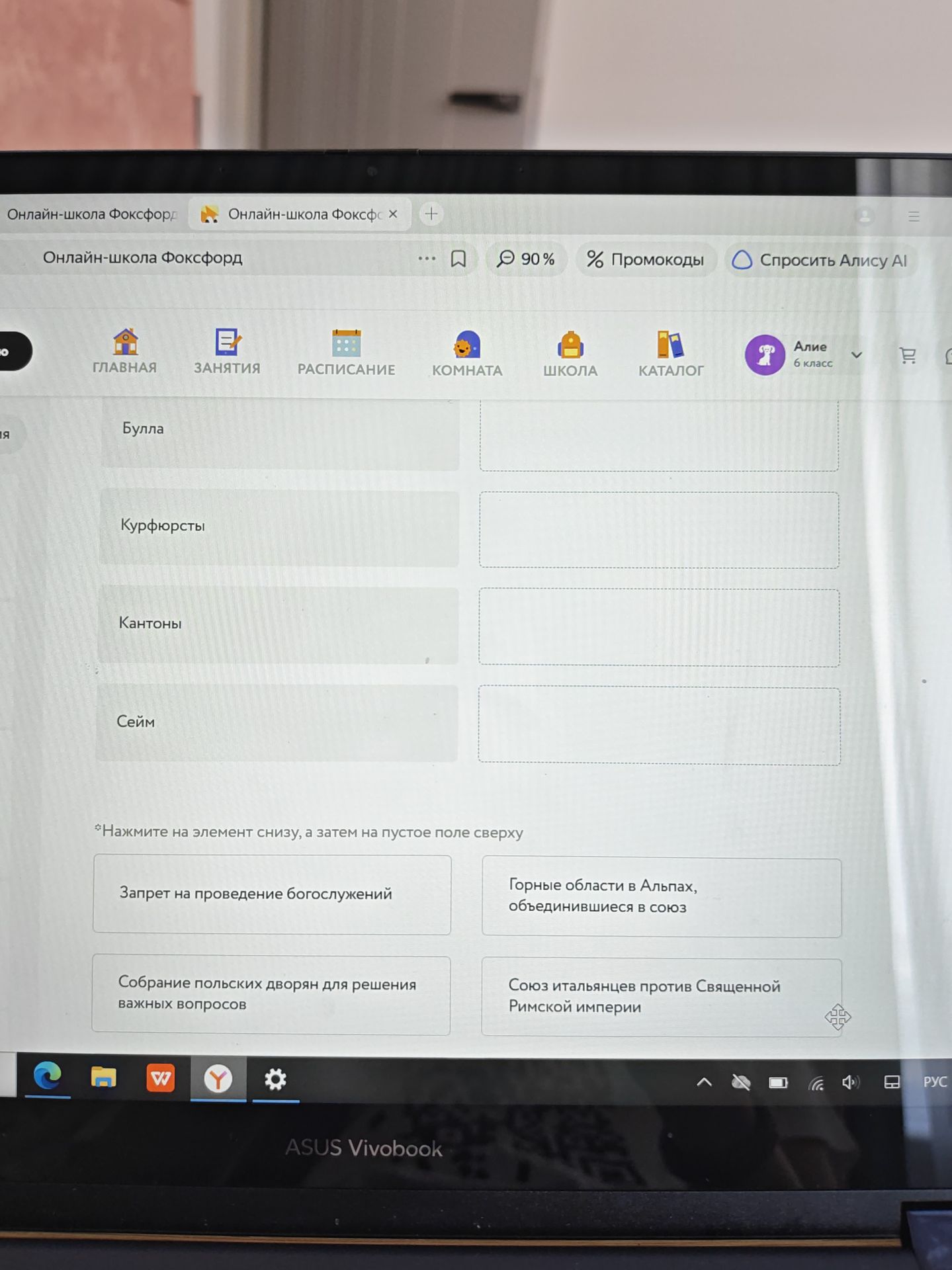Screen dimensions: 952x1270
Task: Switch the РУС input language
Action: (935, 1082)
